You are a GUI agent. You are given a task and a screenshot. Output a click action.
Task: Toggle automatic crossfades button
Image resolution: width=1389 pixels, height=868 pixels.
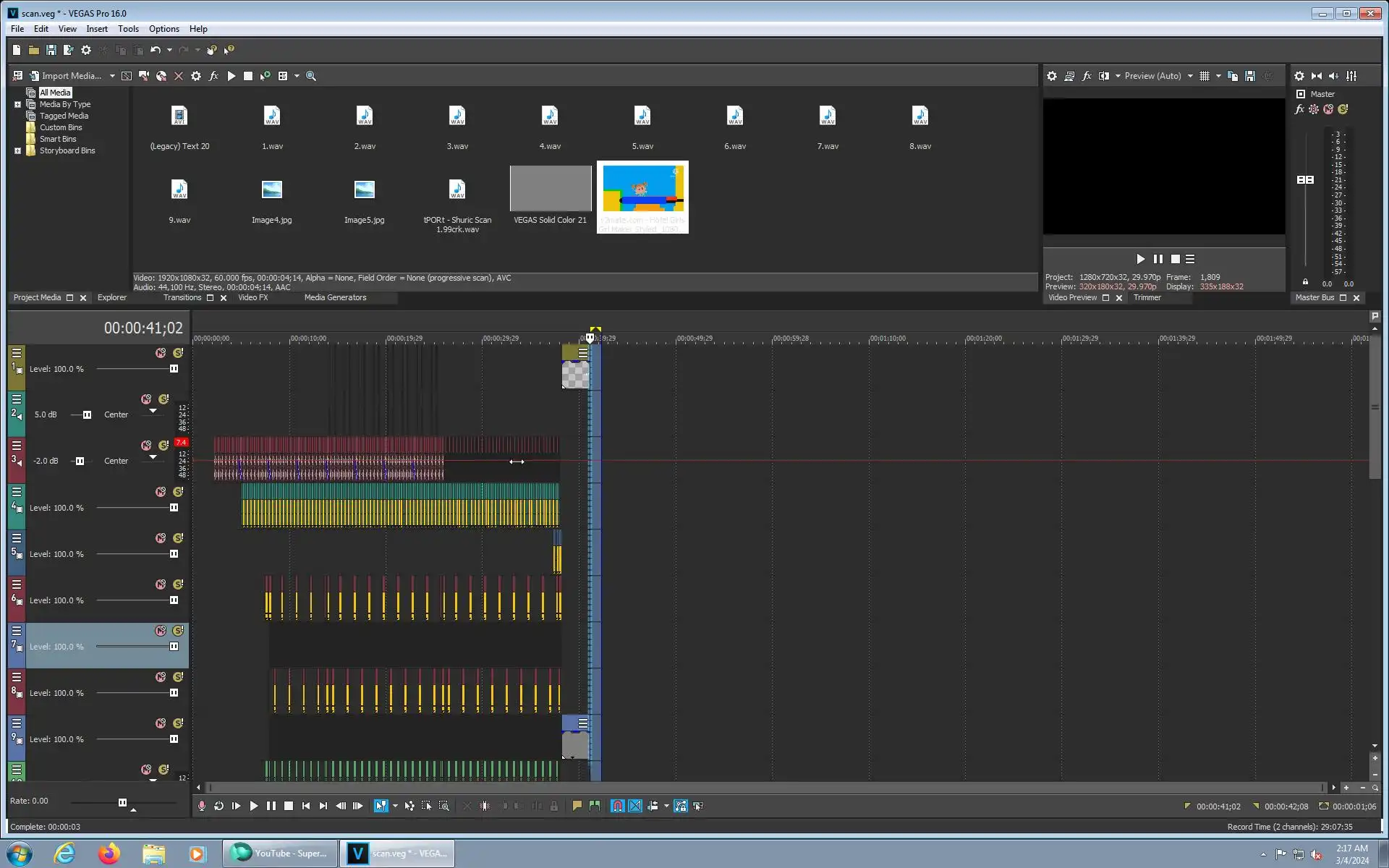635,806
